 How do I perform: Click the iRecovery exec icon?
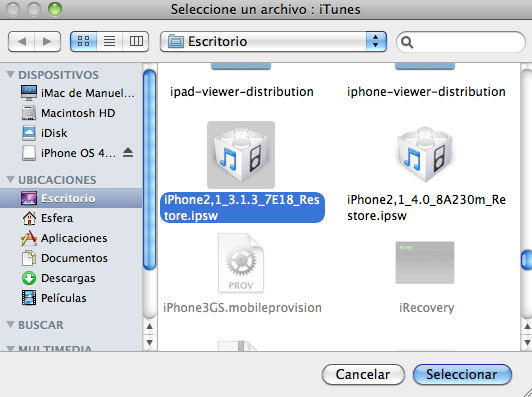[x=425, y=262]
